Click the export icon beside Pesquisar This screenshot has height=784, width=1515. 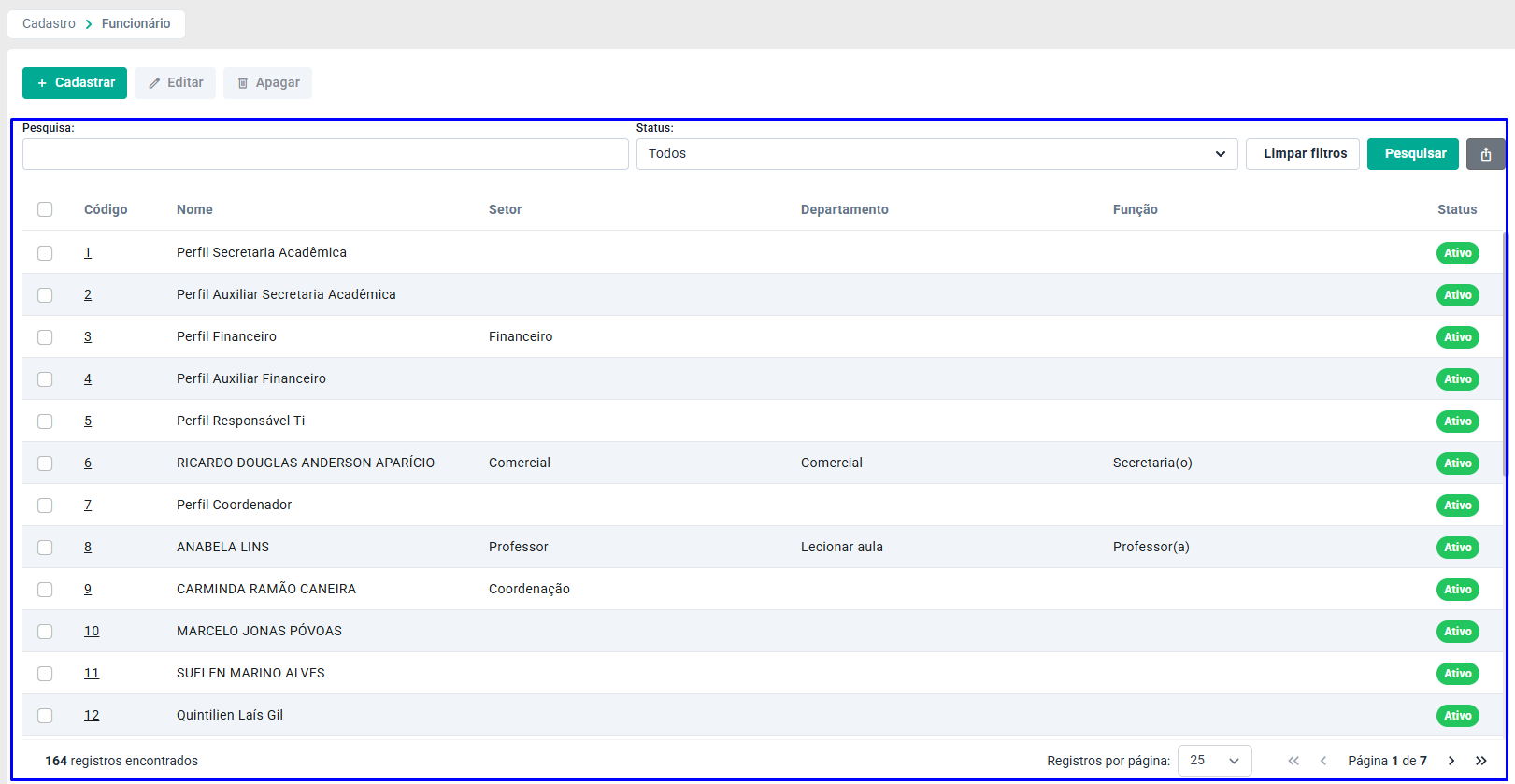[x=1485, y=154]
